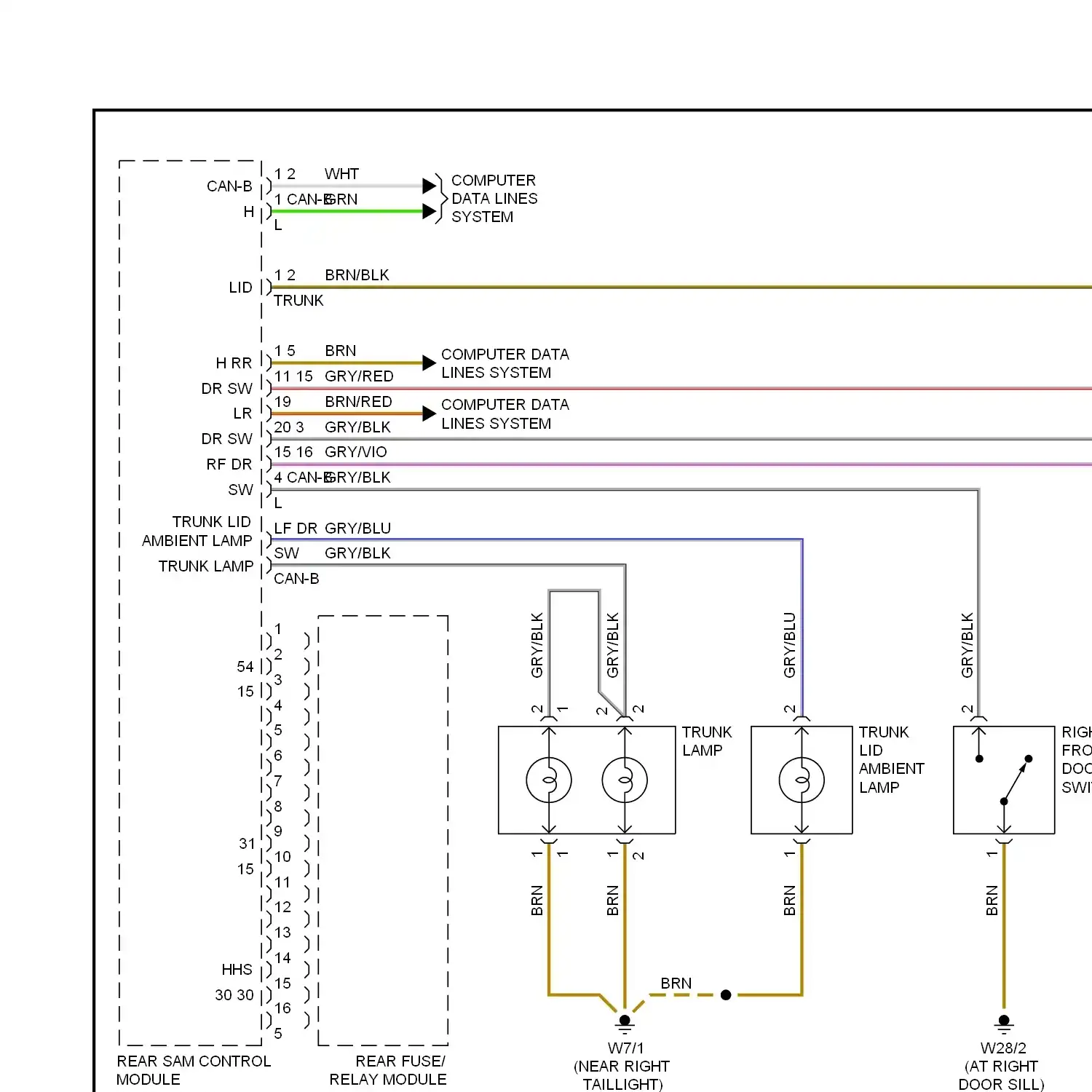Image resolution: width=1092 pixels, height=1092 pixels.
Task: Click the door switch contact symbol
Action: pos(1005,780)
